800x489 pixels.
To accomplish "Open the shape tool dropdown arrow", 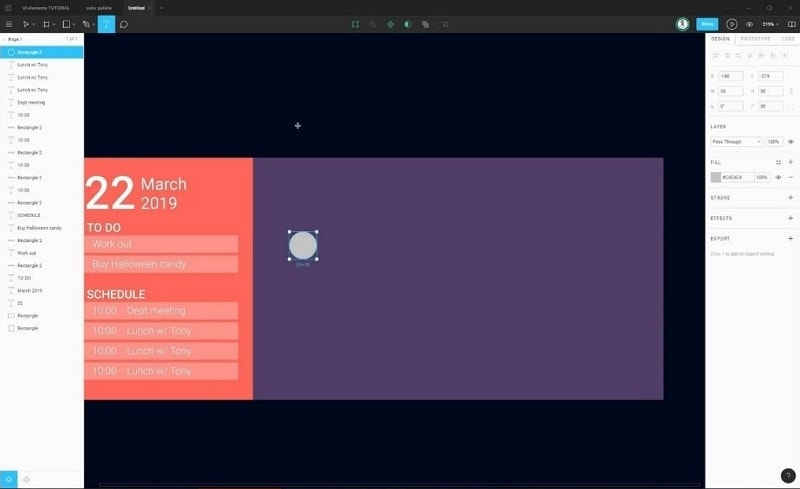I will 74,25.
